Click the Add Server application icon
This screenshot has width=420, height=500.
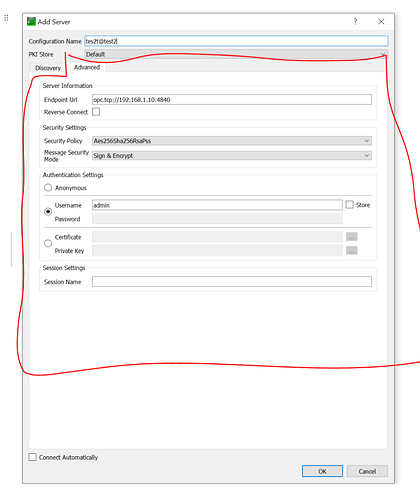click(x=31, y=22)
